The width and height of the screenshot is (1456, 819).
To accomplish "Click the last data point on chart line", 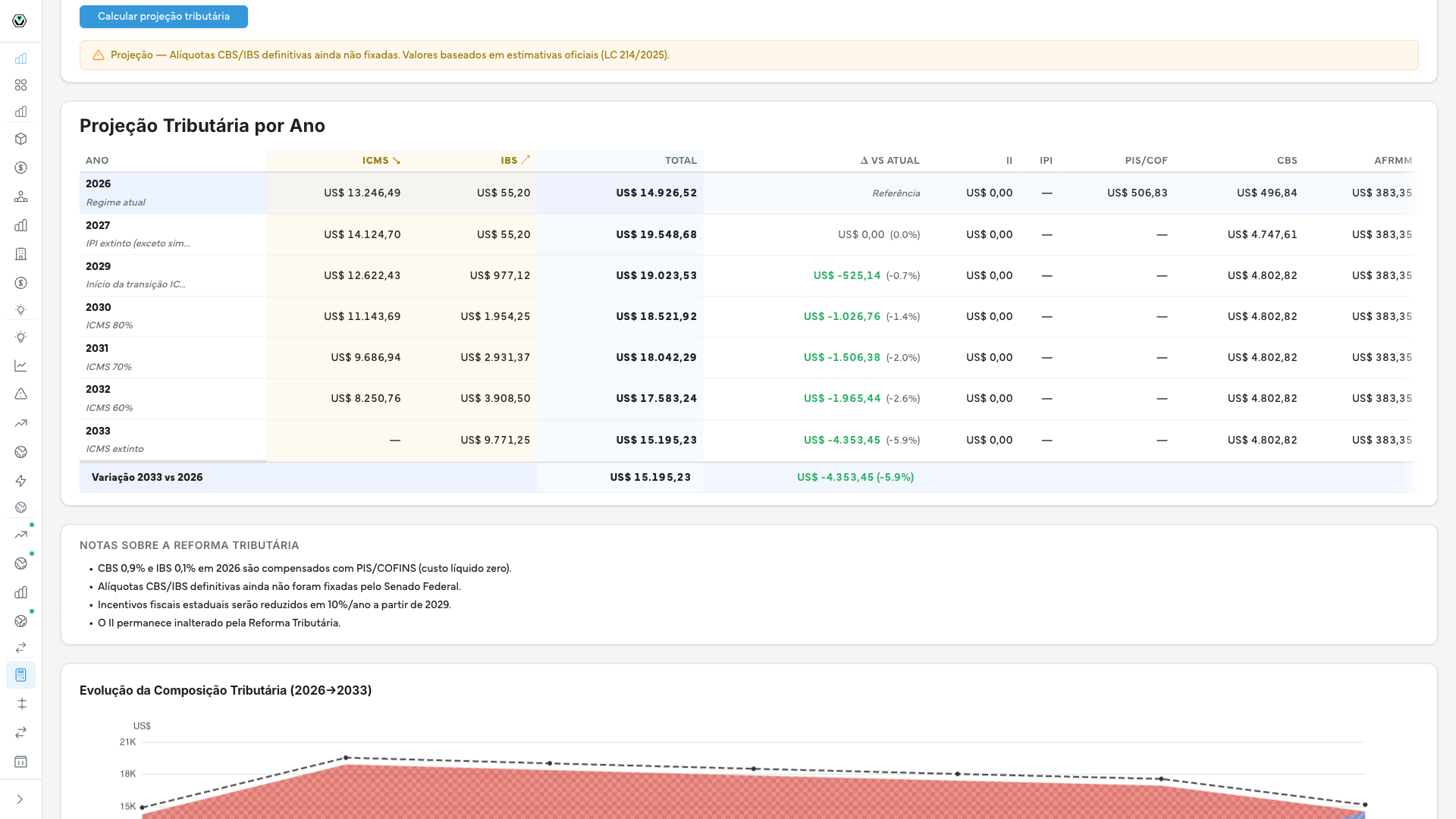I will pyautogui.click(x=1365, y=805).
